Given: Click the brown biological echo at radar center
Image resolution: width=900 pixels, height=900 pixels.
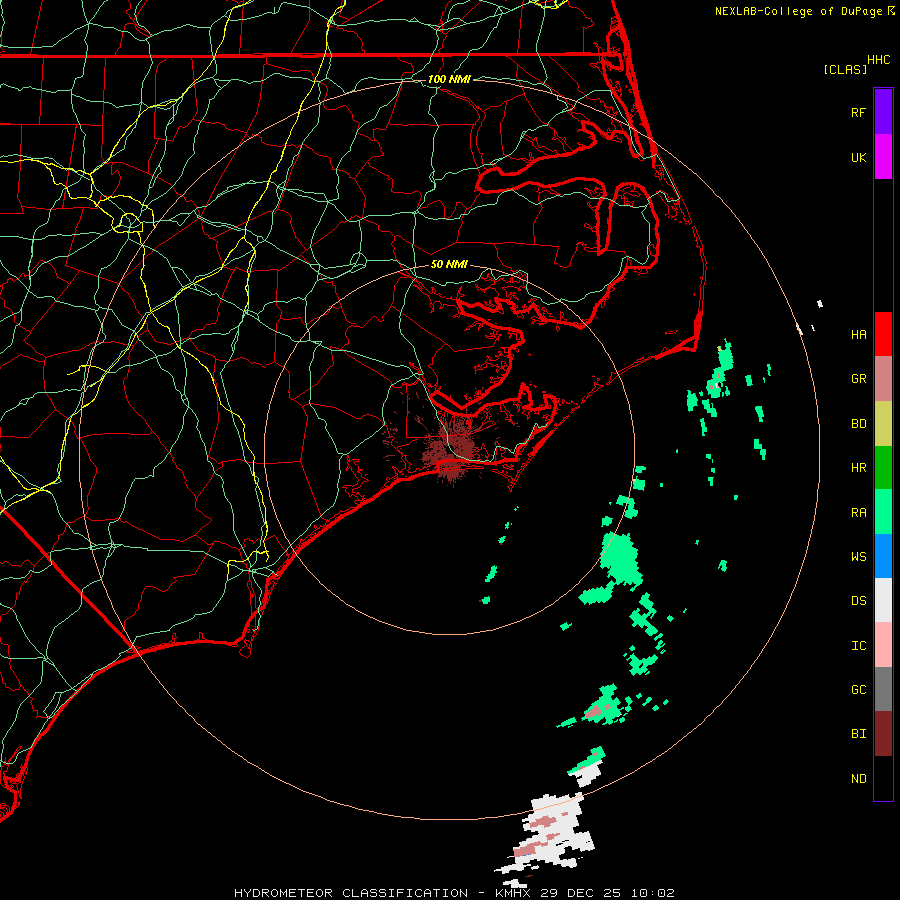Looking at the screenshot, I should [451, 451].
